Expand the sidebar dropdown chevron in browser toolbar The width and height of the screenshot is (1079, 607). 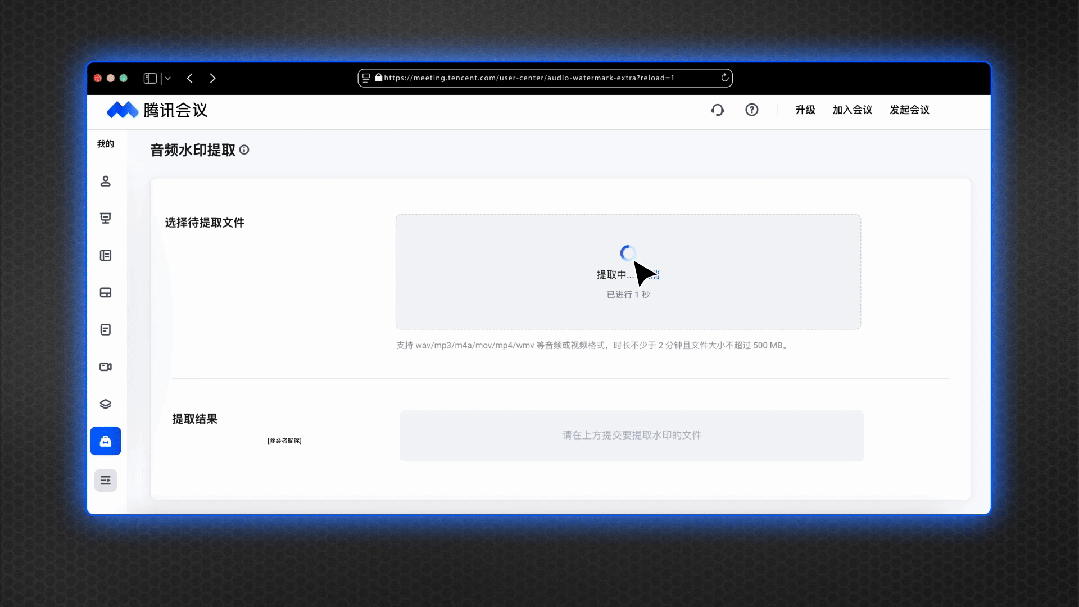pyautogui.click(x=167, y=78)
